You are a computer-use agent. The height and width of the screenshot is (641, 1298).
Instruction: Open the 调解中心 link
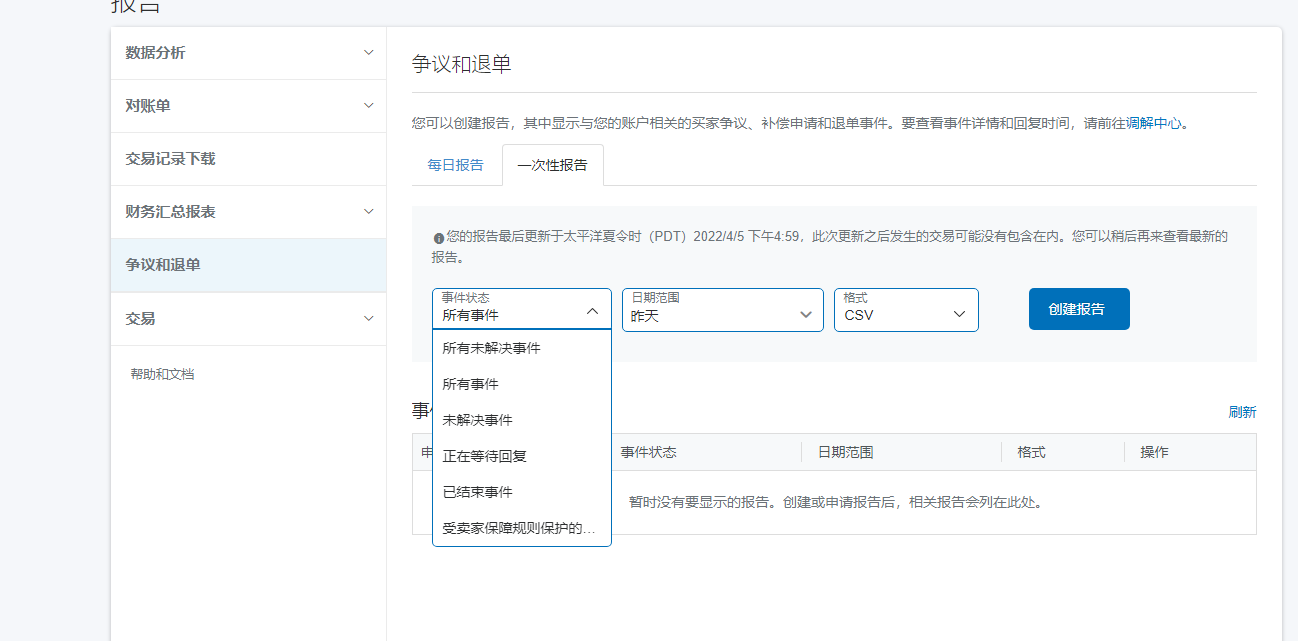point(1156,122)
